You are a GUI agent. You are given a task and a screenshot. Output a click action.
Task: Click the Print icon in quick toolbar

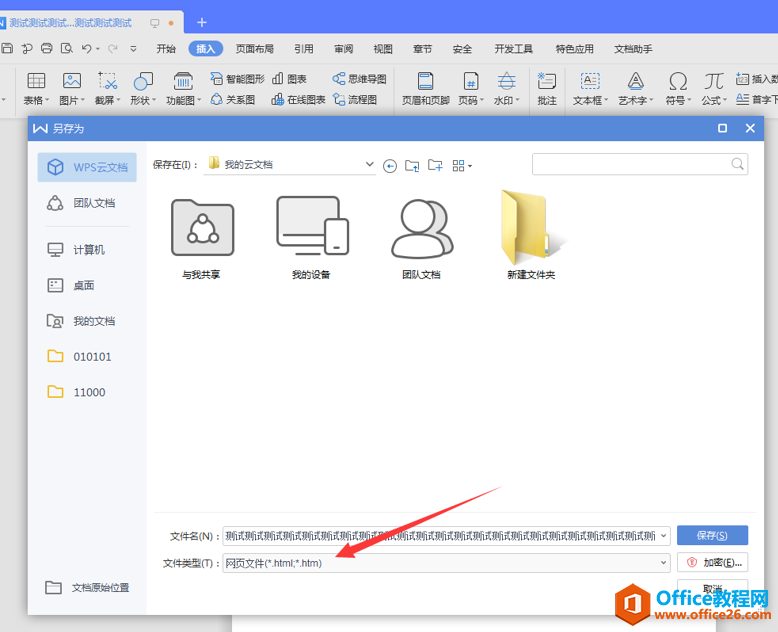pos(47,48)
